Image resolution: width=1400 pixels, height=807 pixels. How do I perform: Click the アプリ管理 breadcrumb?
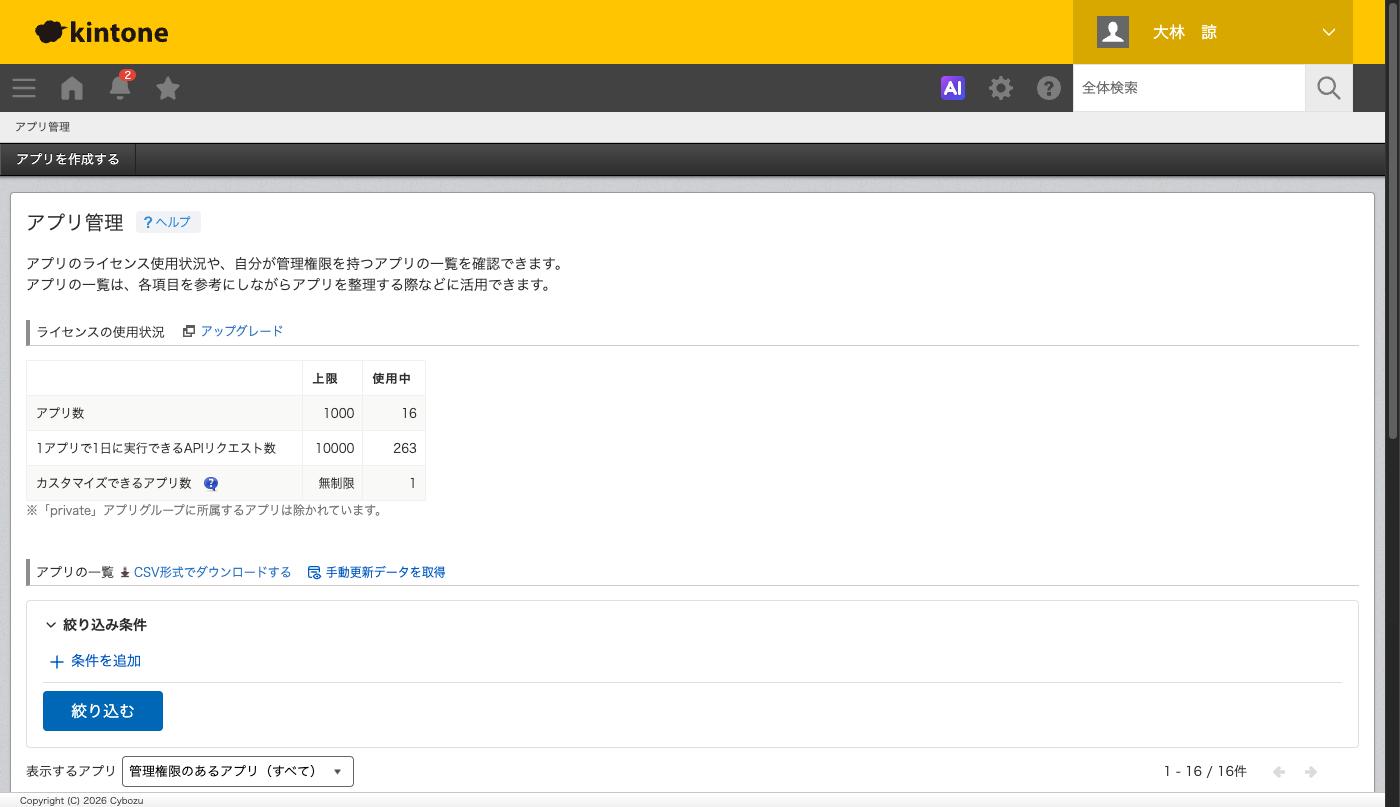[x=42, y=127]
